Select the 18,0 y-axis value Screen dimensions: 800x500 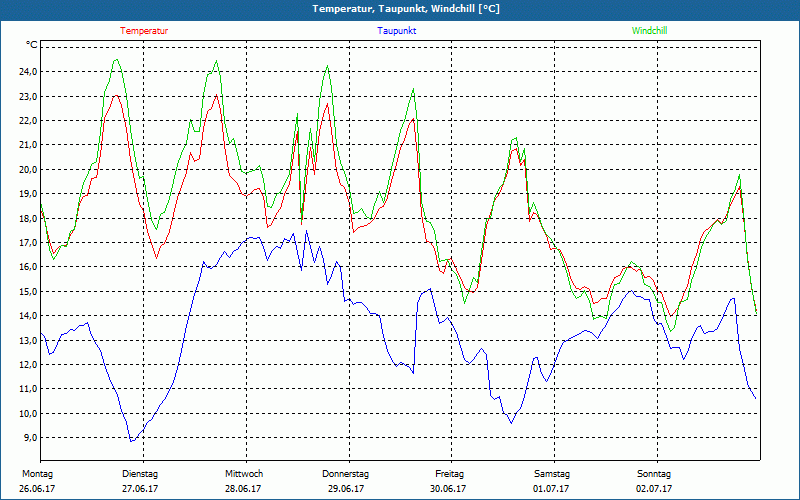(28, 218)
